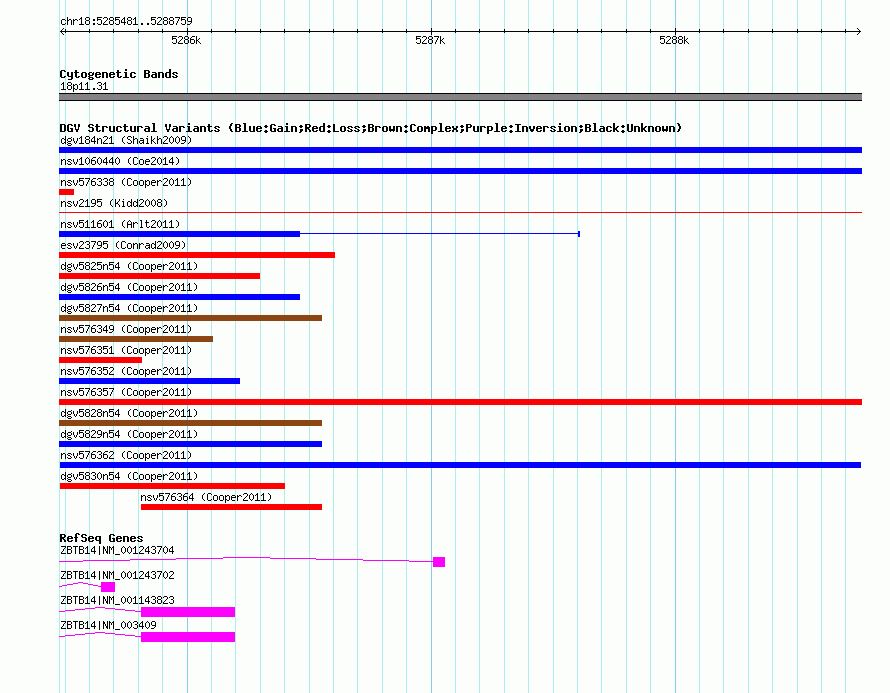Click the brown dgv5827n54 complex bar
This screenshot has width=890, height=693.
tap(191, 318)
